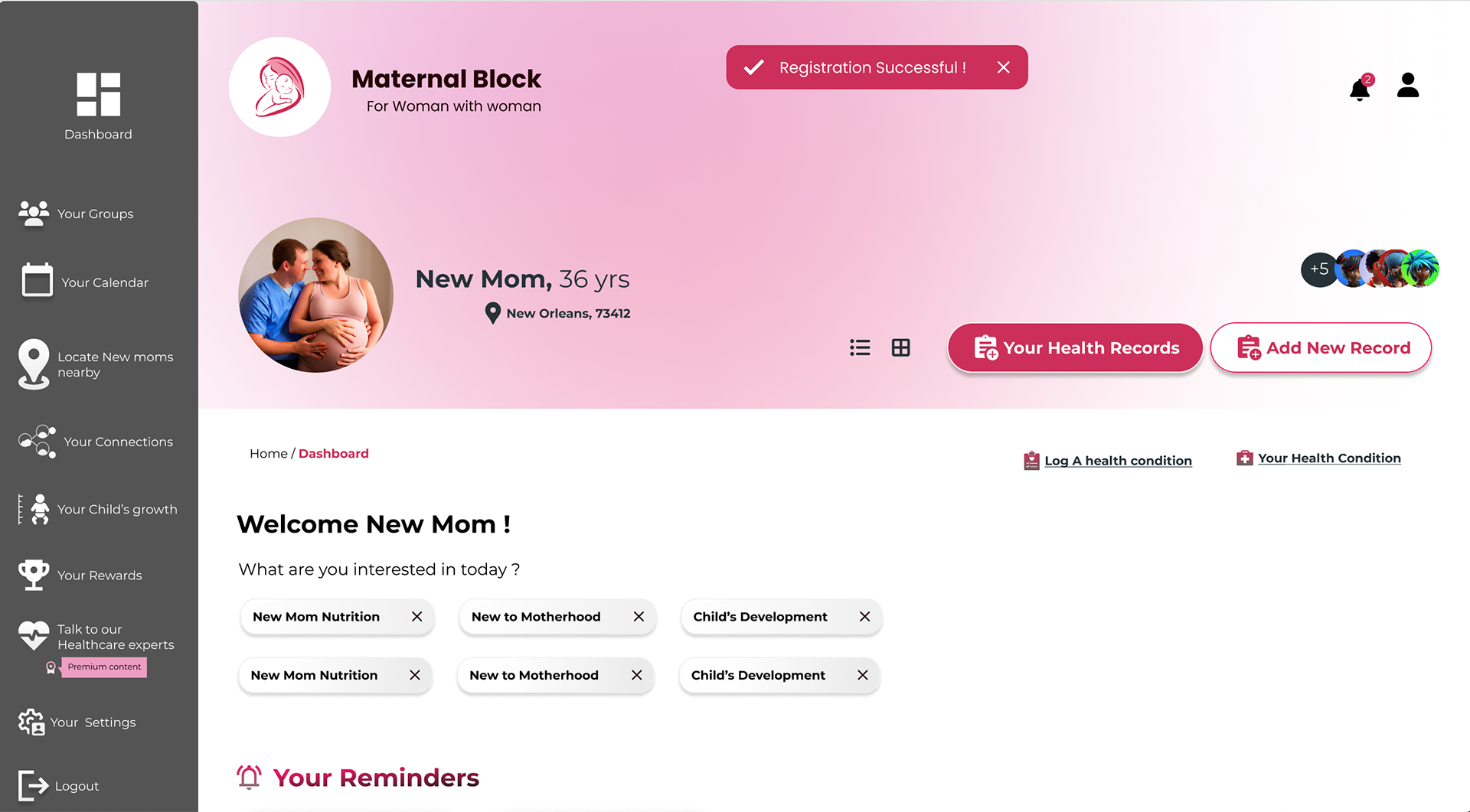Remove the first New Mom Nutrition tag
1470x812 pixels.
[x=416, y=617]
